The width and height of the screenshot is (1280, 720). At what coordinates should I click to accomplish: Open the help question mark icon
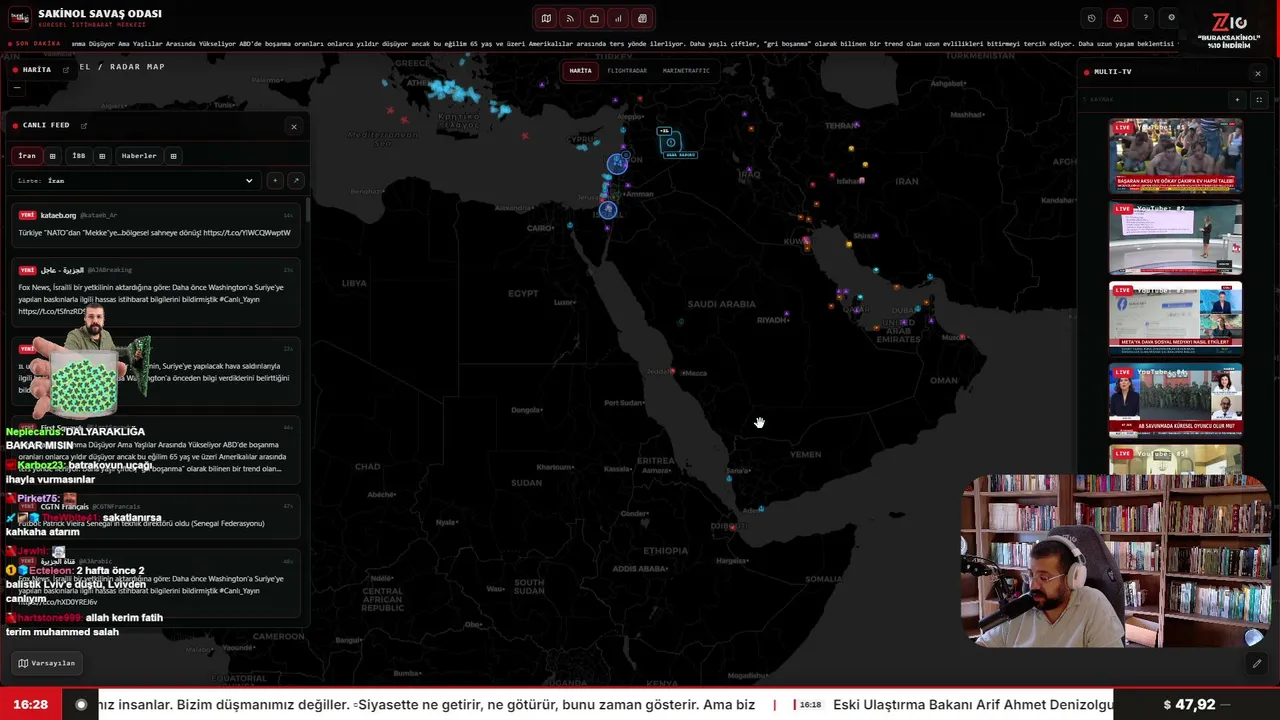(1145, 18)
